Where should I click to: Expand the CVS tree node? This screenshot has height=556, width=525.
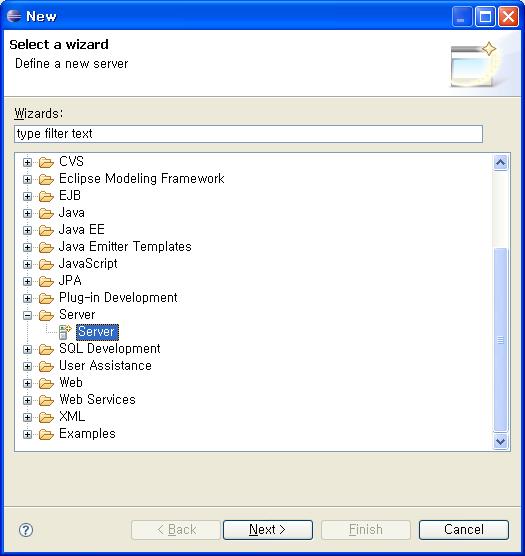coord(27,162)
